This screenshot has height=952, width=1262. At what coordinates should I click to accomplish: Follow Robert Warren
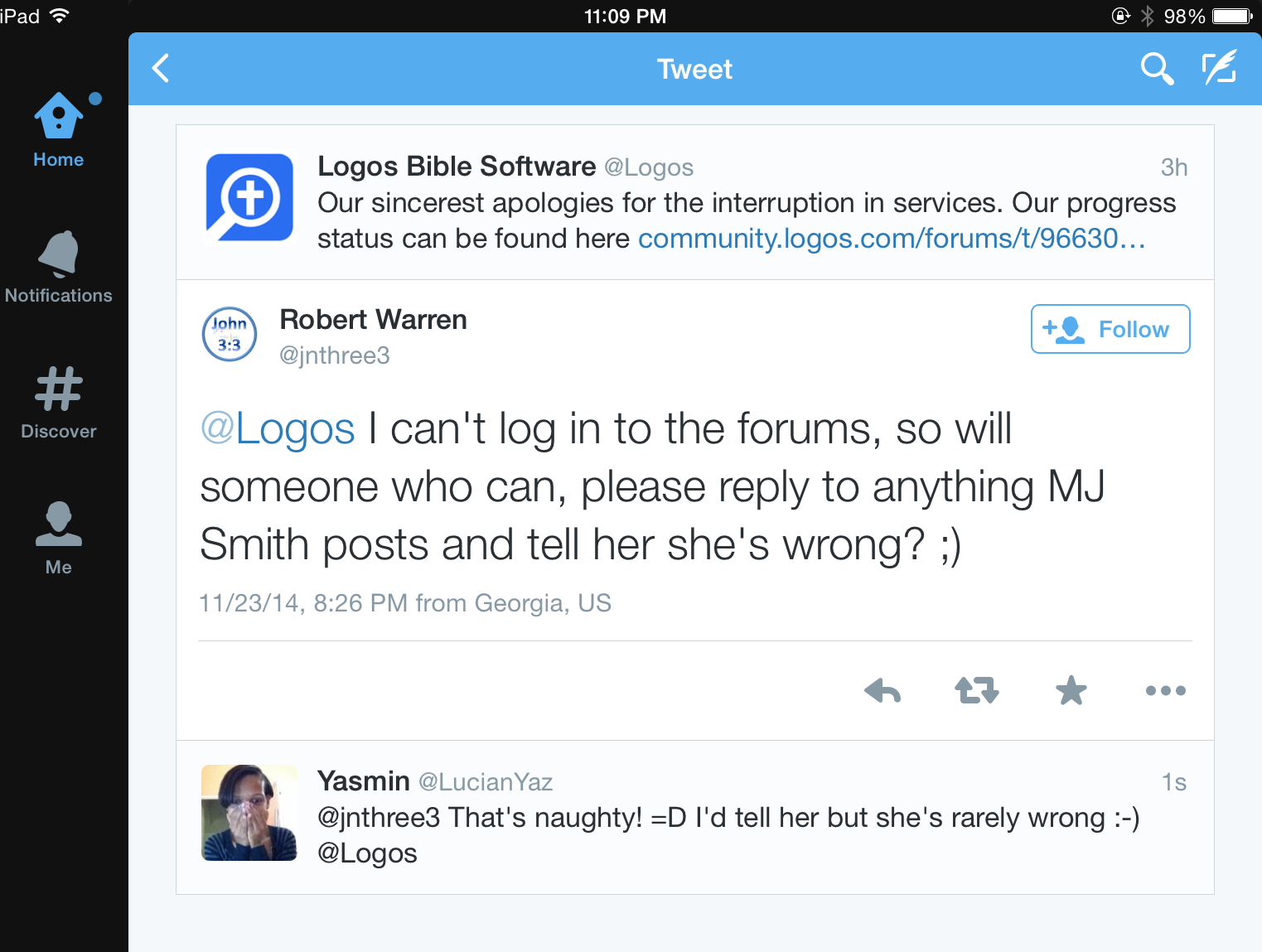coord(1110,329)
